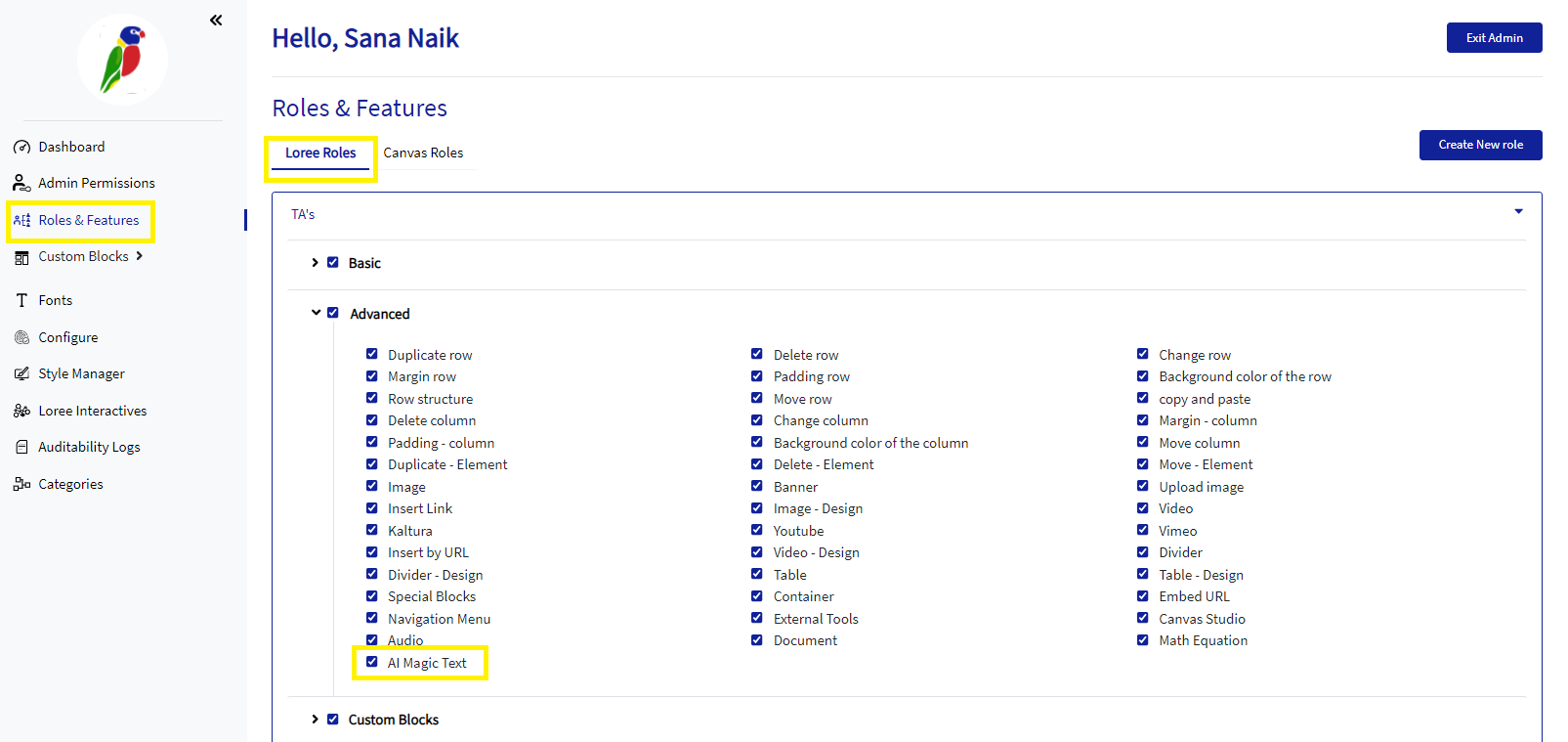Go to Style Manager in sidebar
The width and height of the screenshot is (1568, 742).
click(x=82, y=373)
